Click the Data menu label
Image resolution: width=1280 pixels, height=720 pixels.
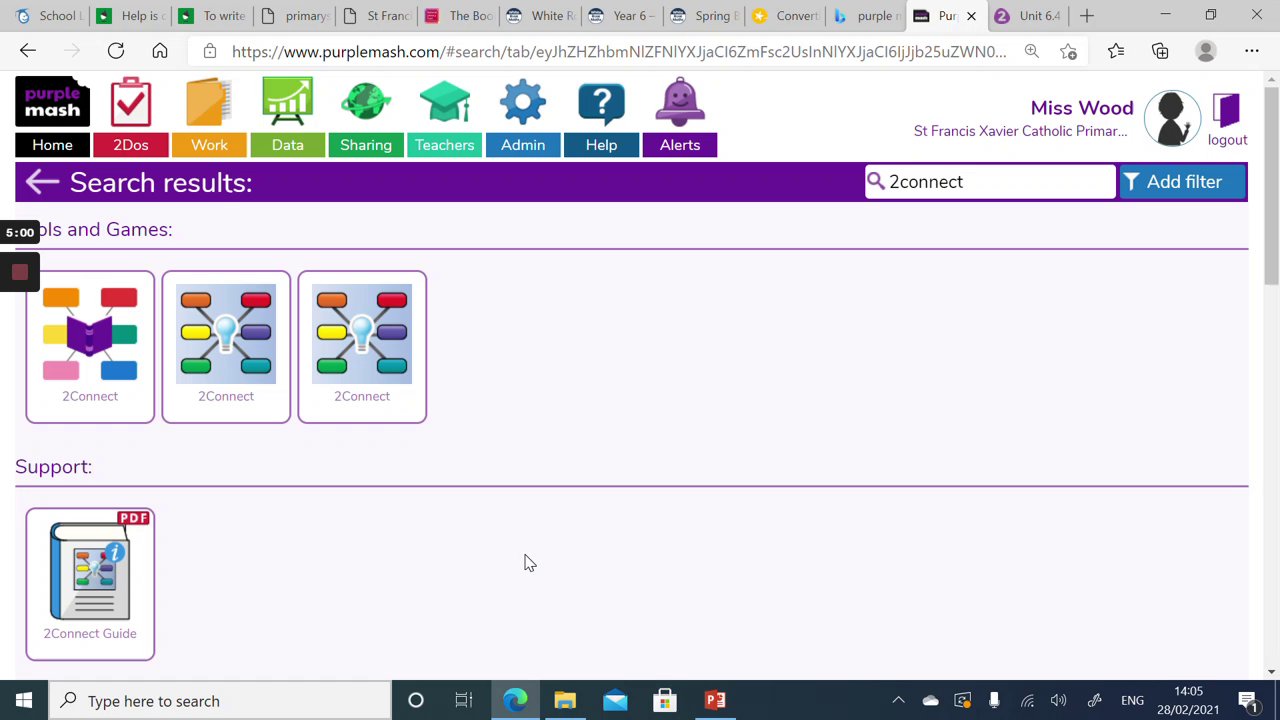pos(287,145)
